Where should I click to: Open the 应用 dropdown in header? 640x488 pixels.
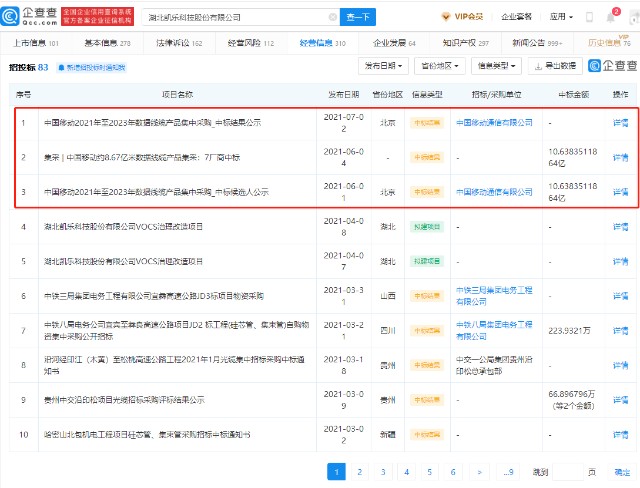[561, 17]
